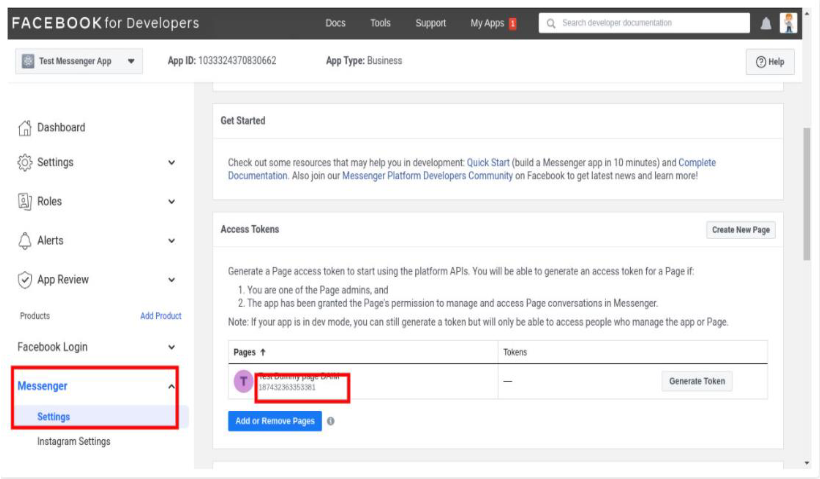Click the search magnifier icon
The height and width of the screenshot is (479, 820).
coord(551,24)
